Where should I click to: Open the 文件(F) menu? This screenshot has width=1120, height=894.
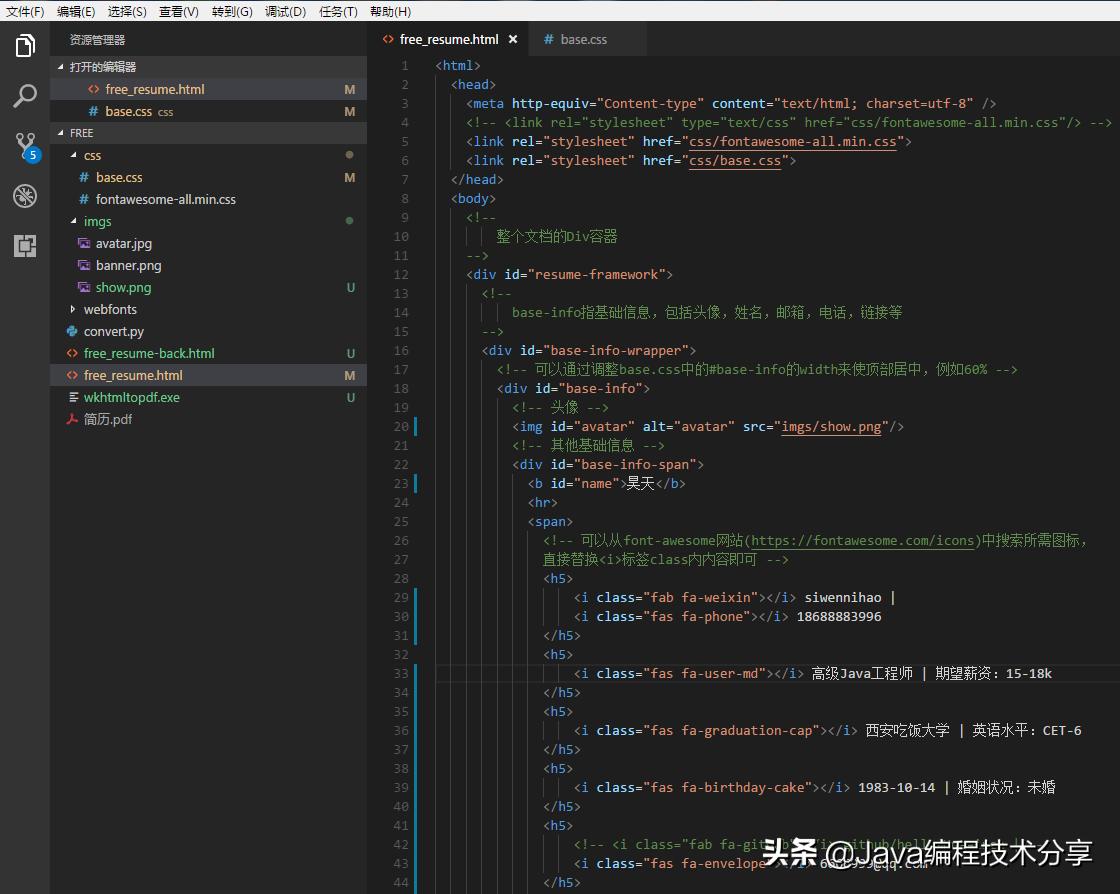tap(25, 11)
